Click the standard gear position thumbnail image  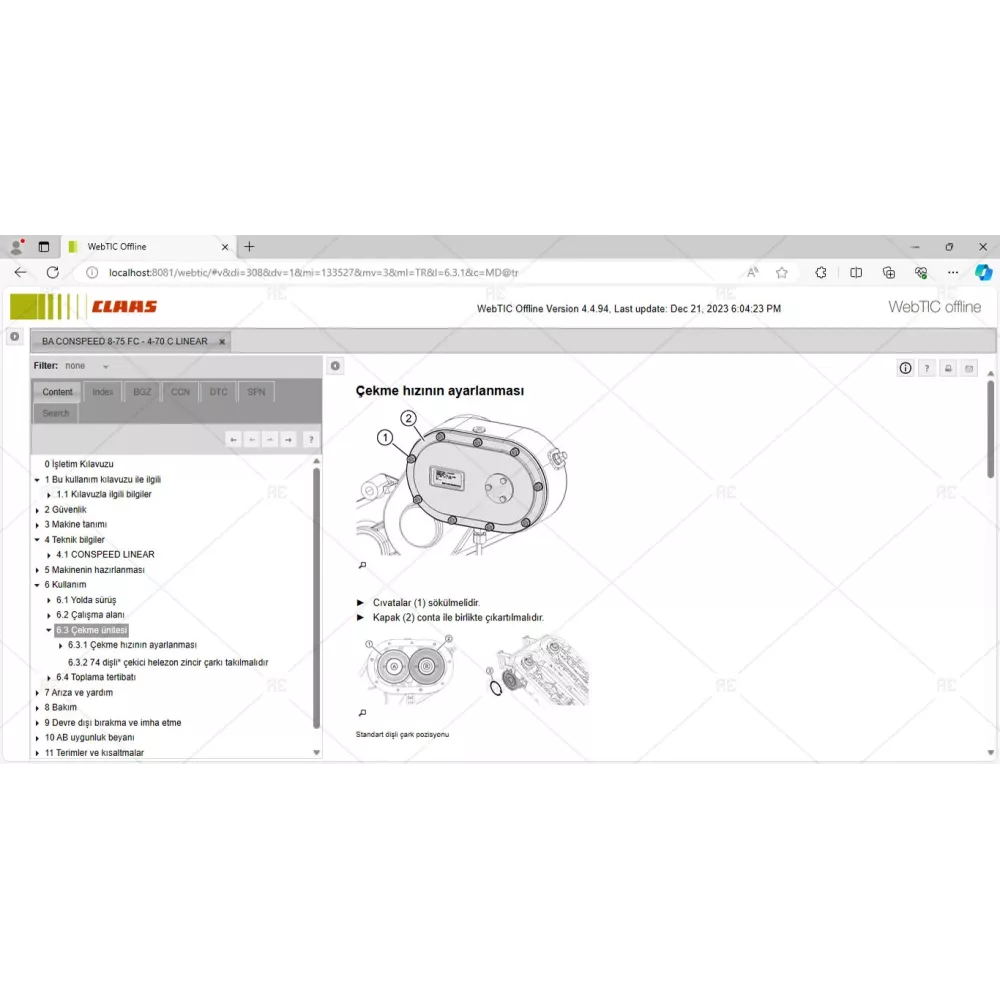(x=408, y=668)
